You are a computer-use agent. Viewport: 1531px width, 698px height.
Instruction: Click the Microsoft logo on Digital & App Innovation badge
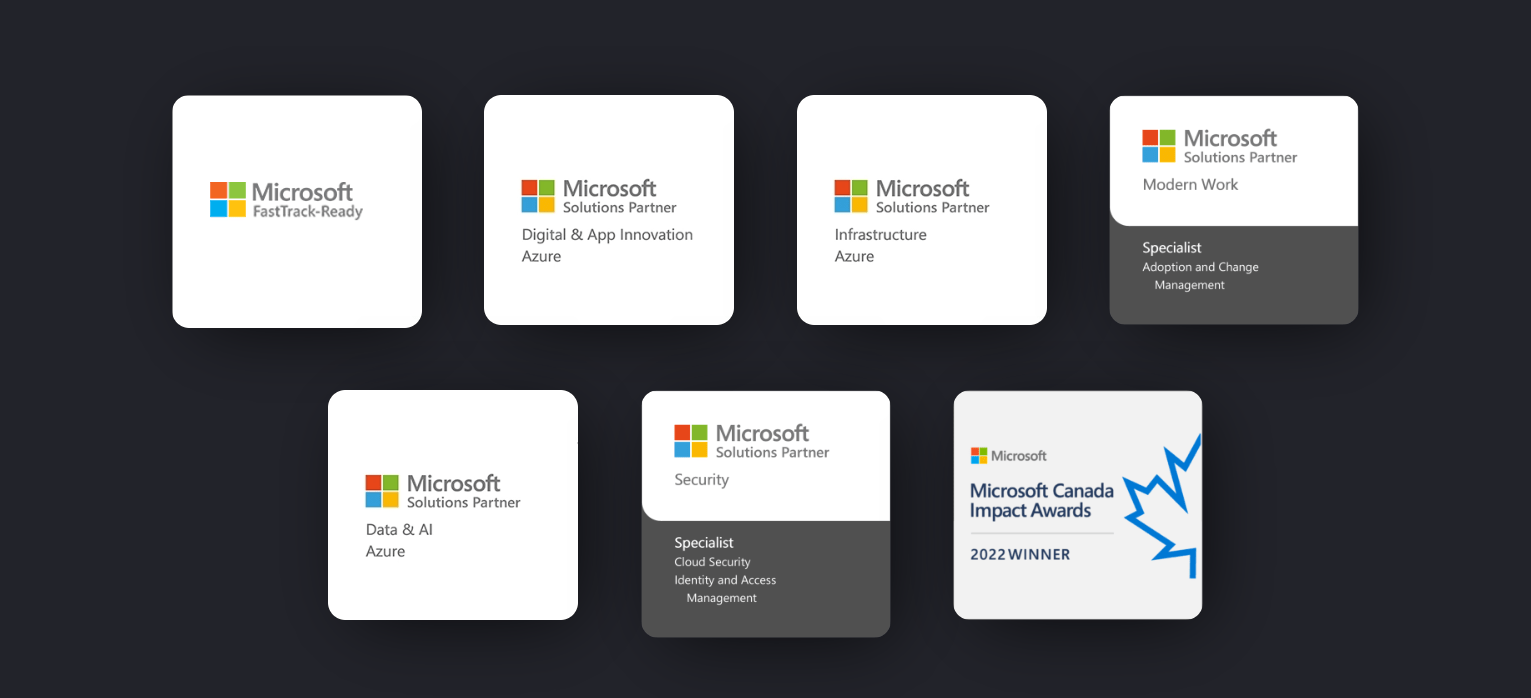[539, 196]
